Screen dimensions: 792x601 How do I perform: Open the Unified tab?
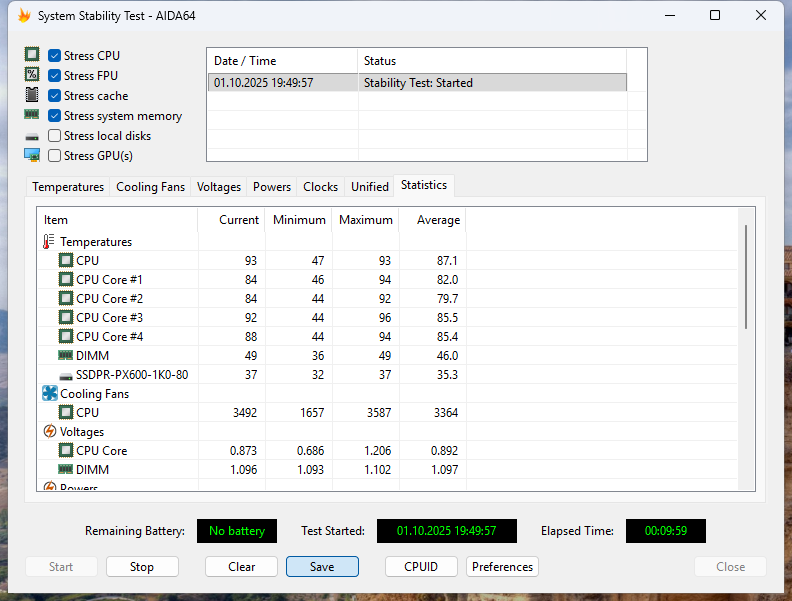(370, 187)
